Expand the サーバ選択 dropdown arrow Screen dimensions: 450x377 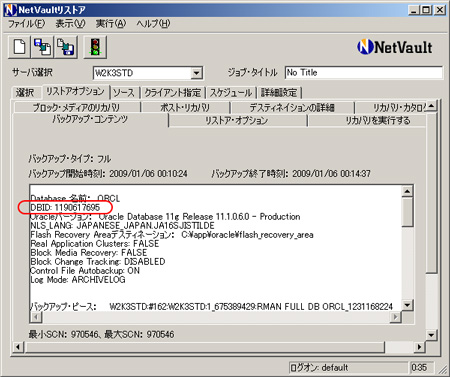pyautogui.click(x=197, y=73)
